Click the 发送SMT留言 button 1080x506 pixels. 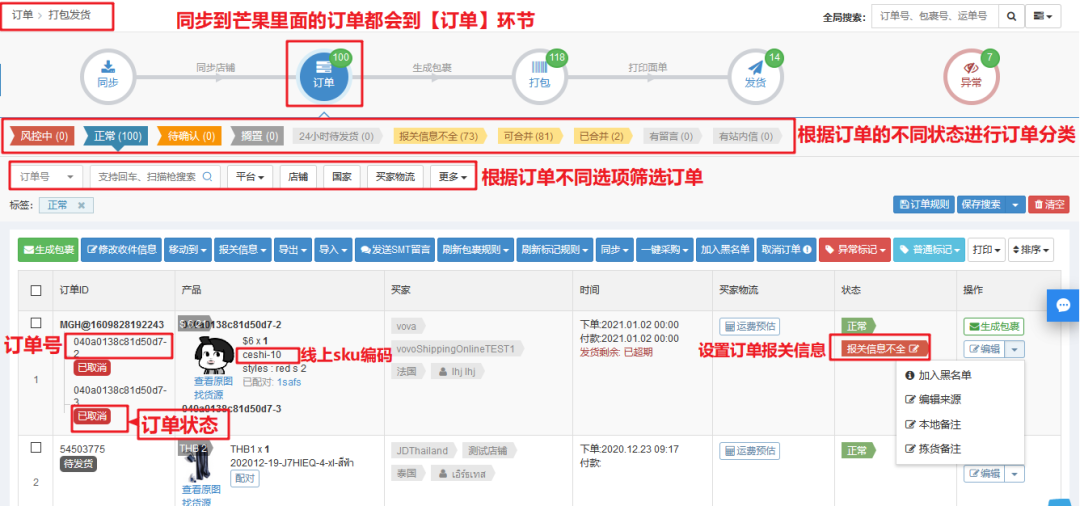(x=395, y=250)
